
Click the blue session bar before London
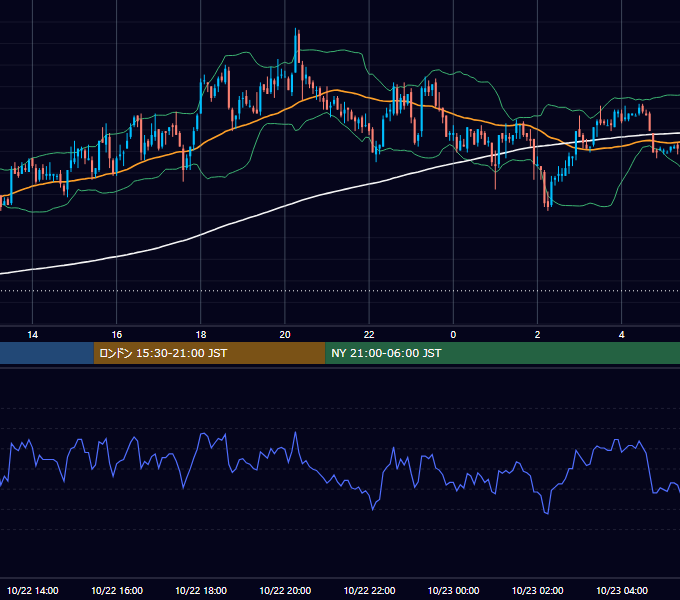[x=47, y=353]
